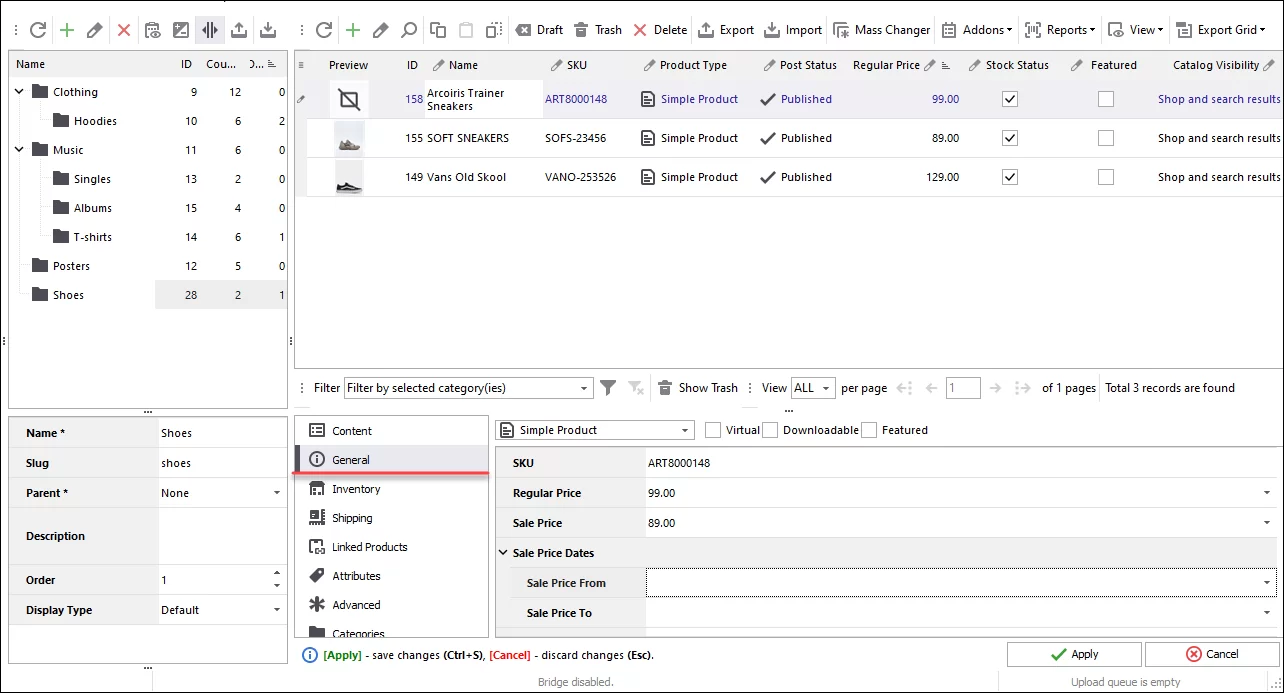Increment the Order value stepper

point(279,574)
